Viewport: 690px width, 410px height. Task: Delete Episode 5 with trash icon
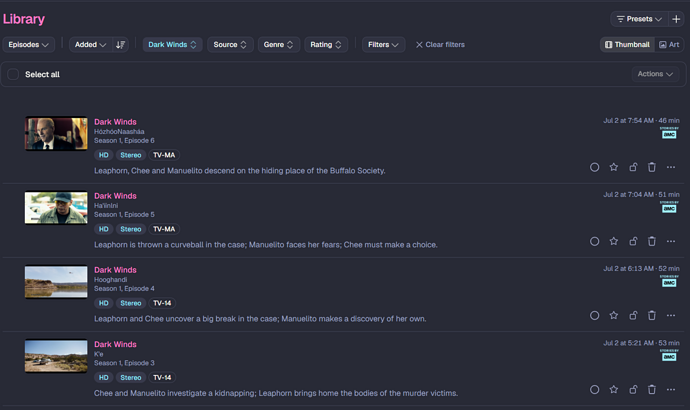pyautogui.click(x=652, y=241)
